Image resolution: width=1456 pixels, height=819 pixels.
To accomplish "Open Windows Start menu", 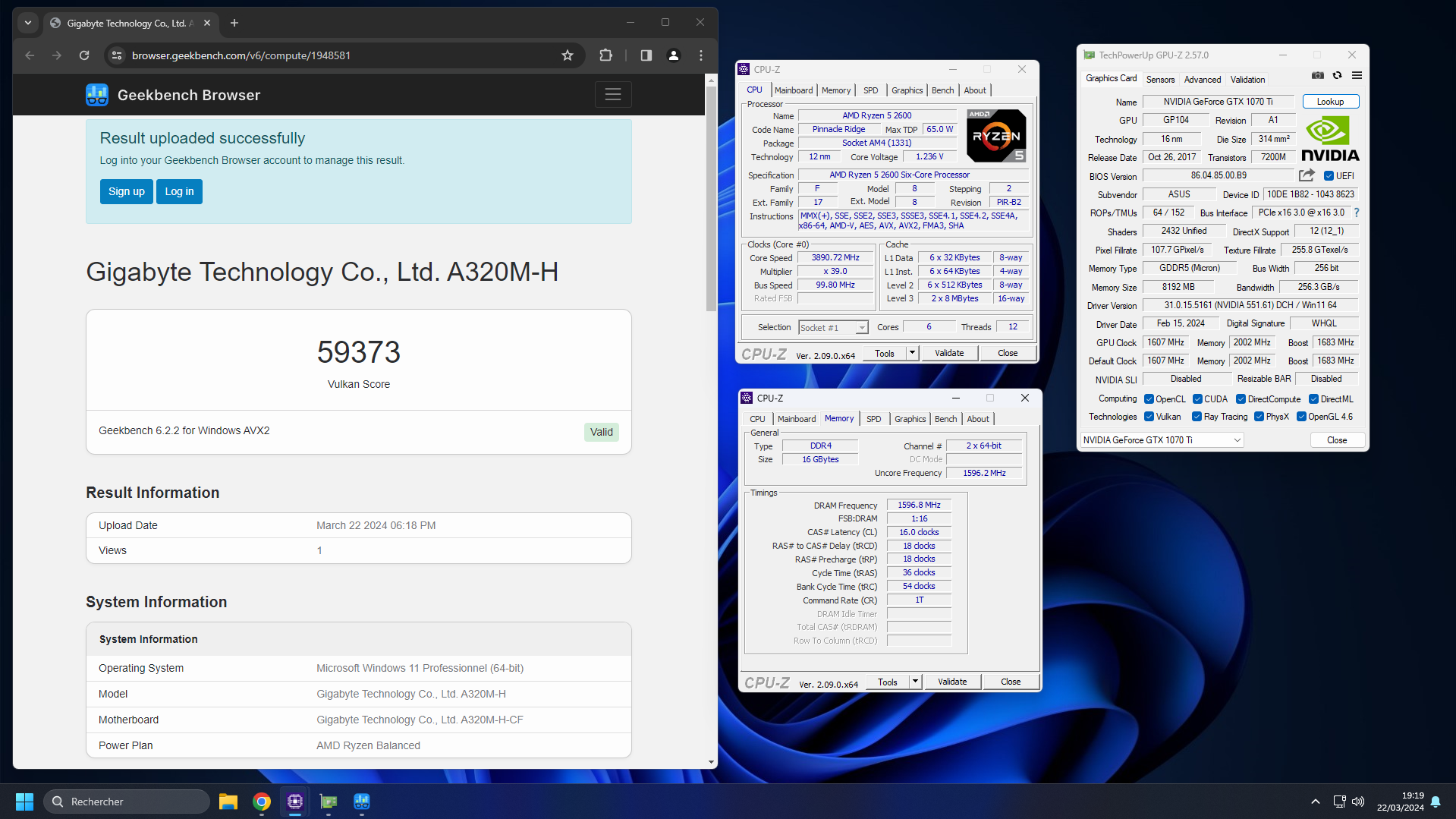I will coord(24,802).
